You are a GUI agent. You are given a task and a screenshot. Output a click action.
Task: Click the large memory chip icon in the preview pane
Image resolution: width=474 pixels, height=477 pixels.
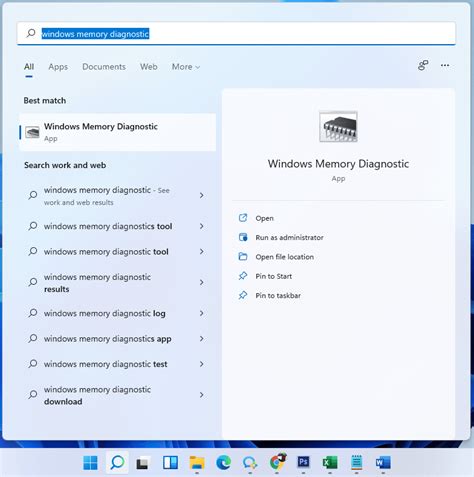pyautogui.click(x=338, y=127)
